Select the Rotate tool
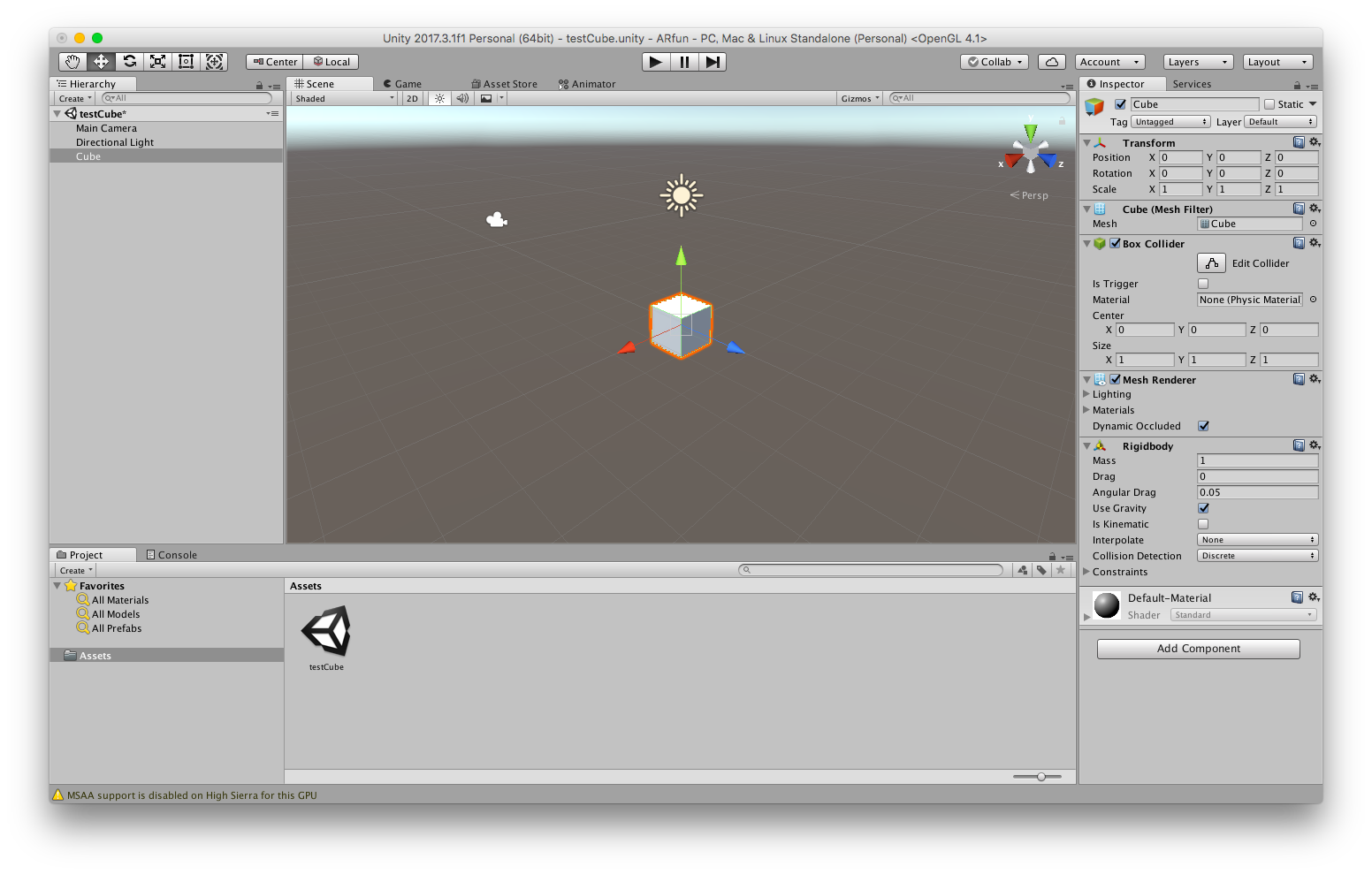The image size is (1372, 874). (x=130, y=62)
